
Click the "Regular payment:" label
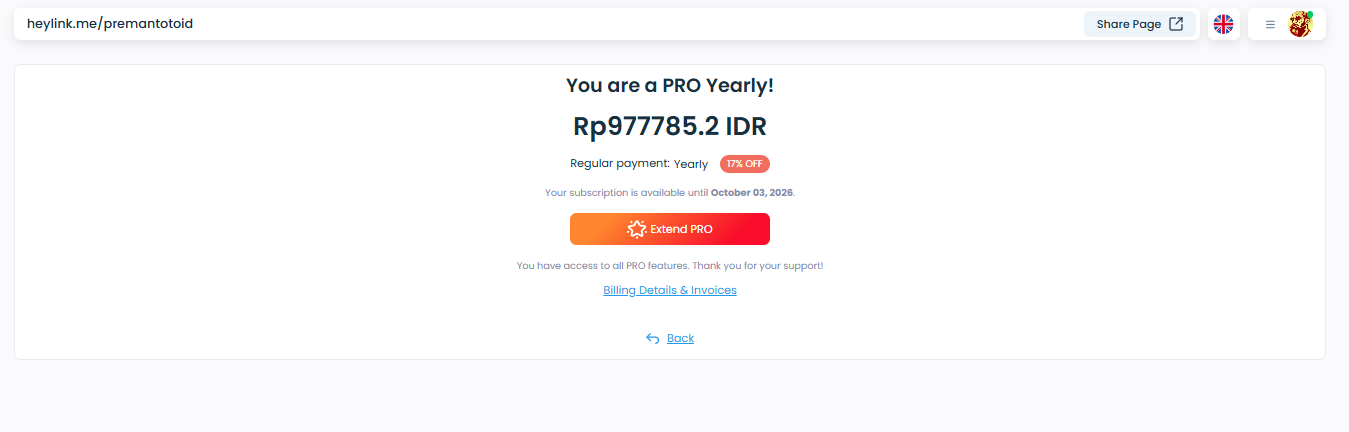click(620, 163)
